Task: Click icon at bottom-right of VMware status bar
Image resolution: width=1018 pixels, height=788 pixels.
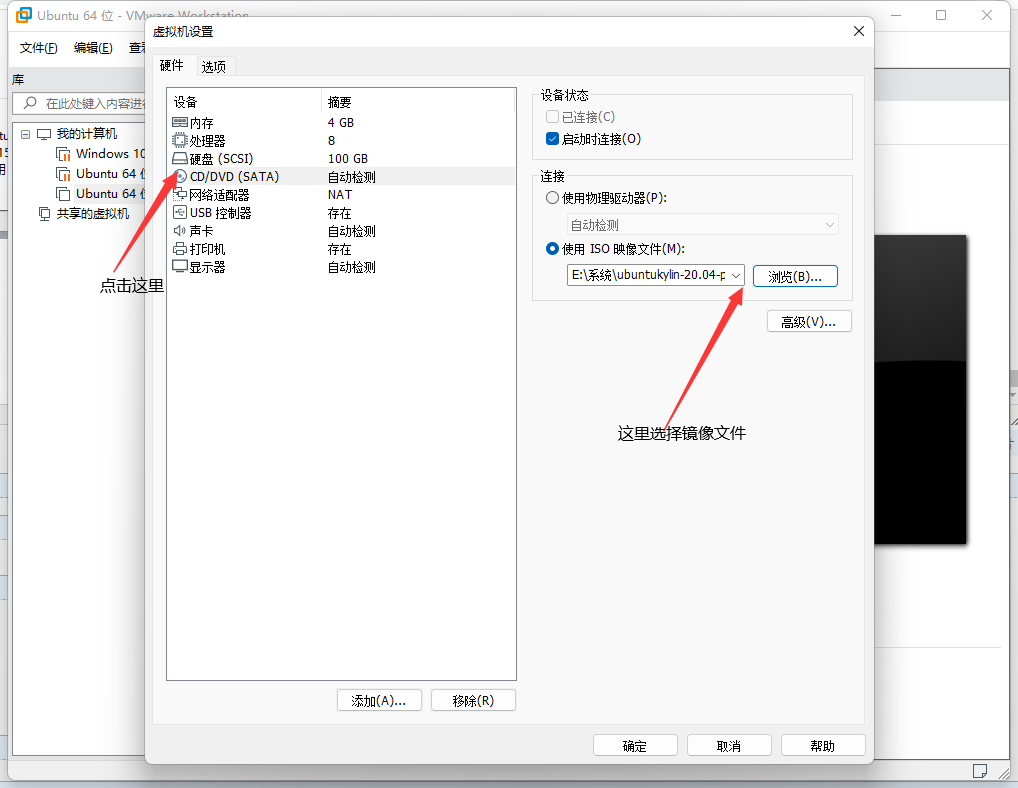Action: [980, 770]
